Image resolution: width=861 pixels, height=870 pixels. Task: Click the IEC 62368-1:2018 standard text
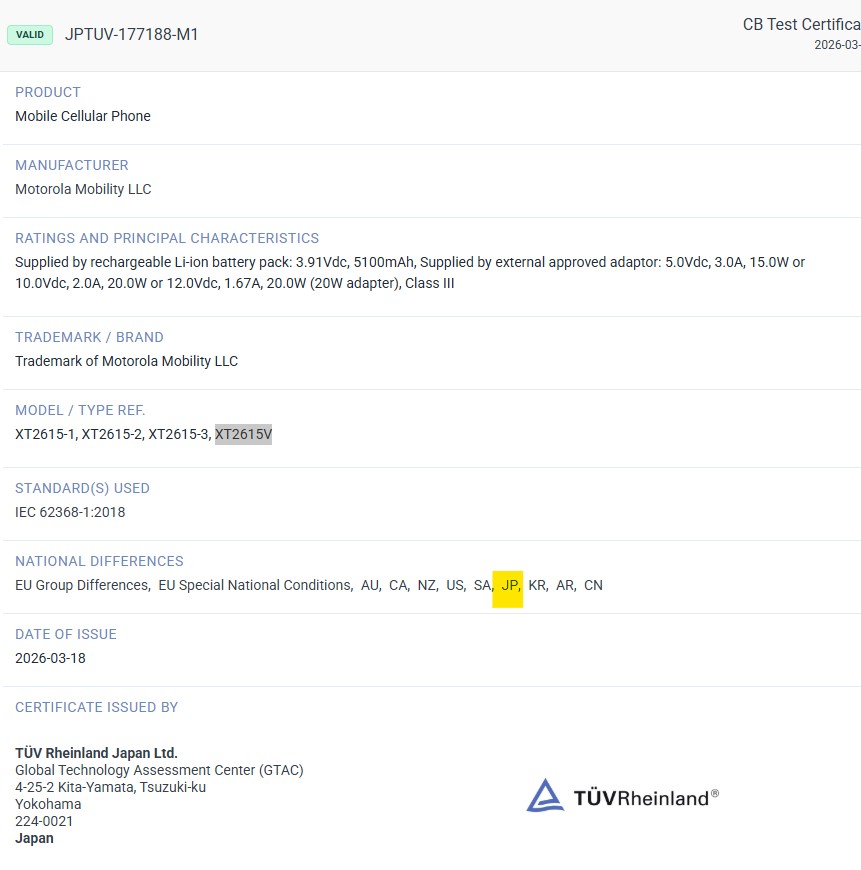(70, 512)
